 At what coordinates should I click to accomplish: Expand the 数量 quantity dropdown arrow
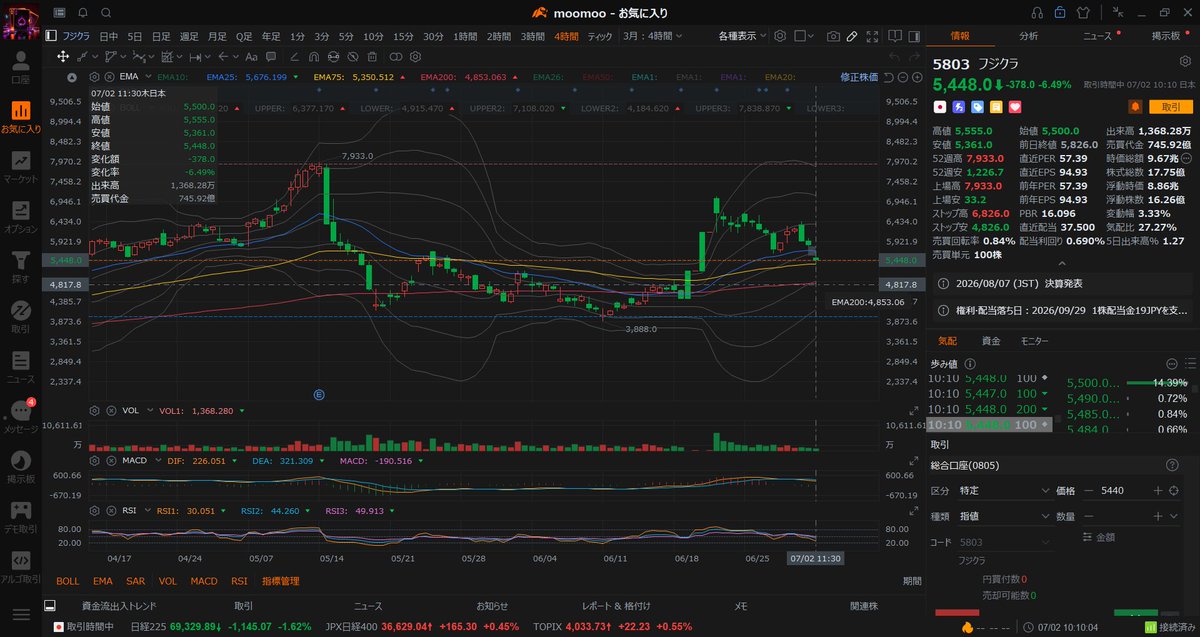tap(1176, 516)
